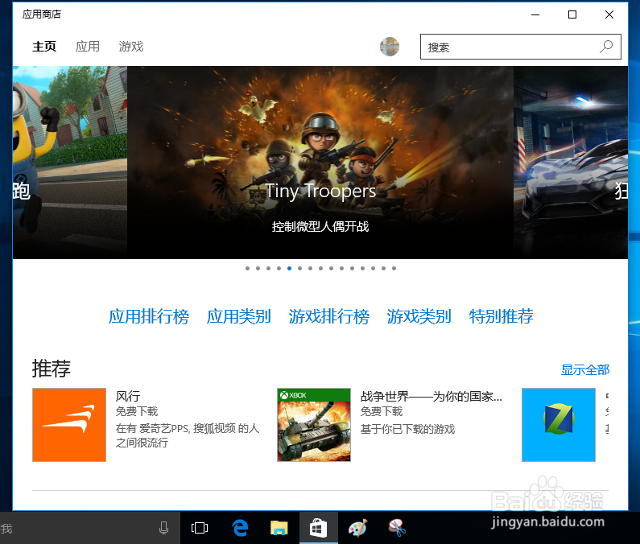Switch to the 游戏 tab

(x=131, y=47)
